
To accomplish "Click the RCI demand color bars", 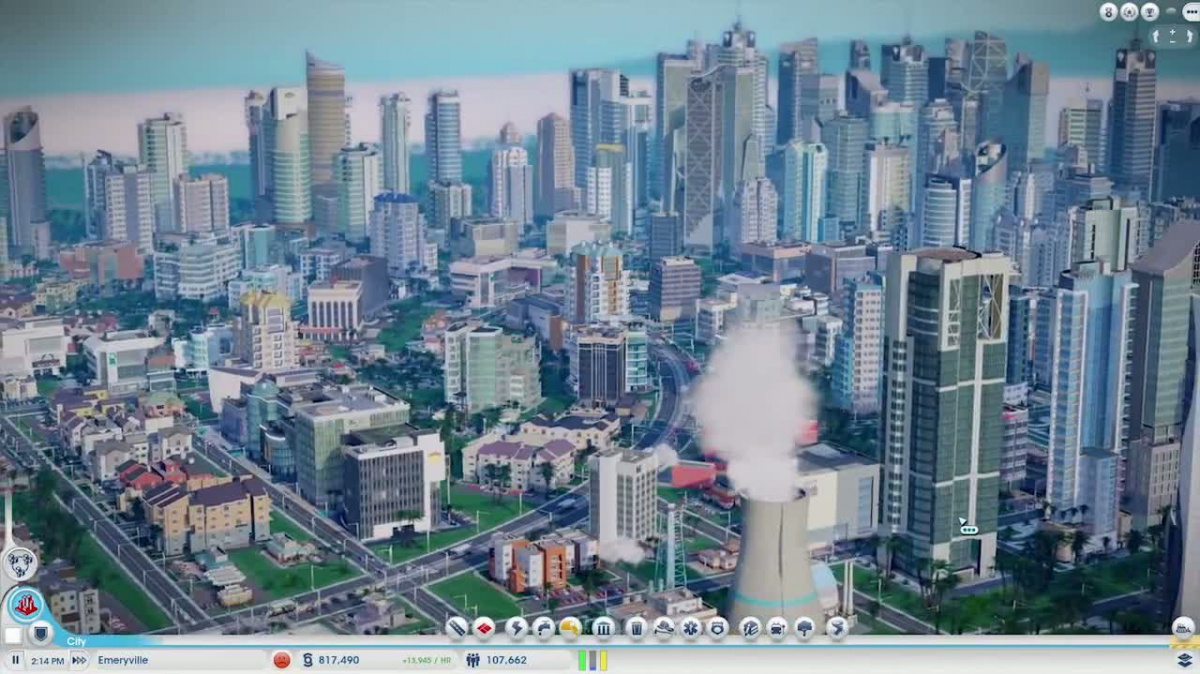I will pyautogui.click(x=592, y=660).
